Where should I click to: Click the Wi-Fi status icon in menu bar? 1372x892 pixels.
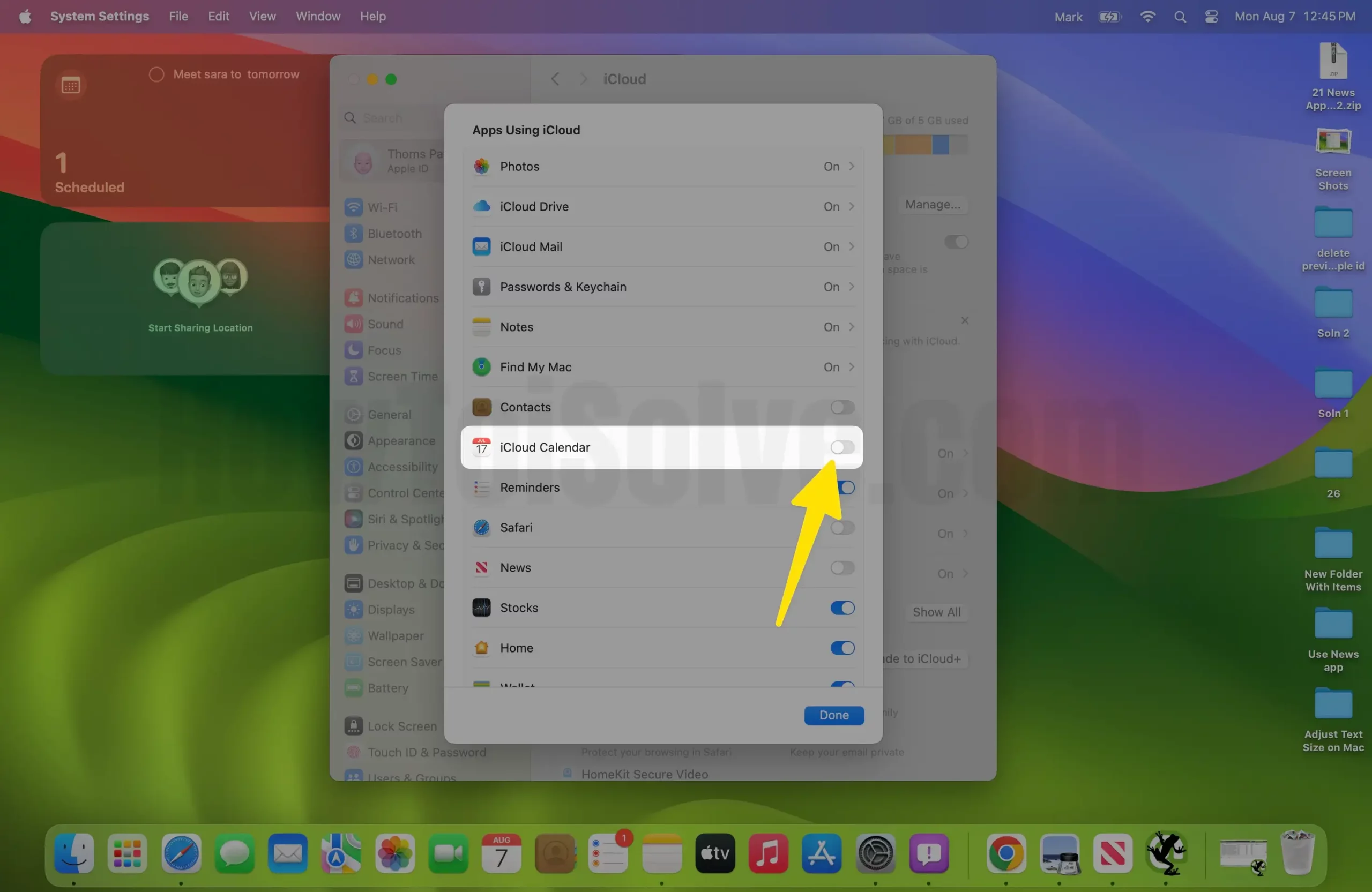click(x=1148, y=17)
